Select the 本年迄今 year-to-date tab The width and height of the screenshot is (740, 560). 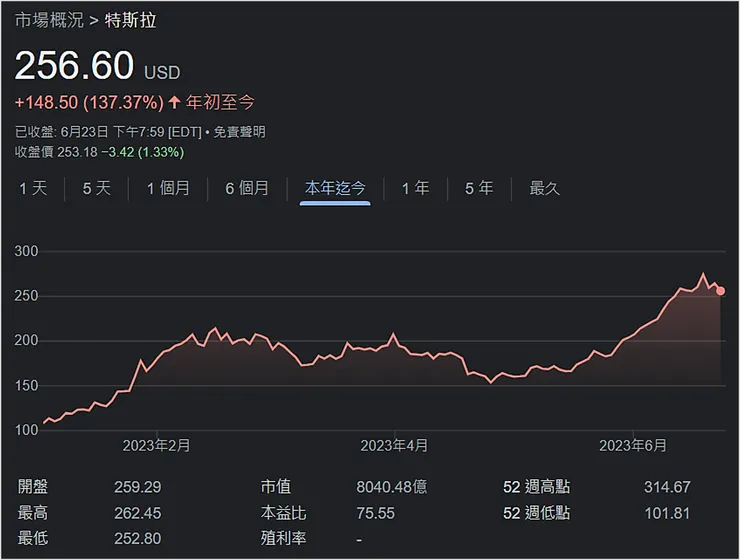click(x=335, y=189)
